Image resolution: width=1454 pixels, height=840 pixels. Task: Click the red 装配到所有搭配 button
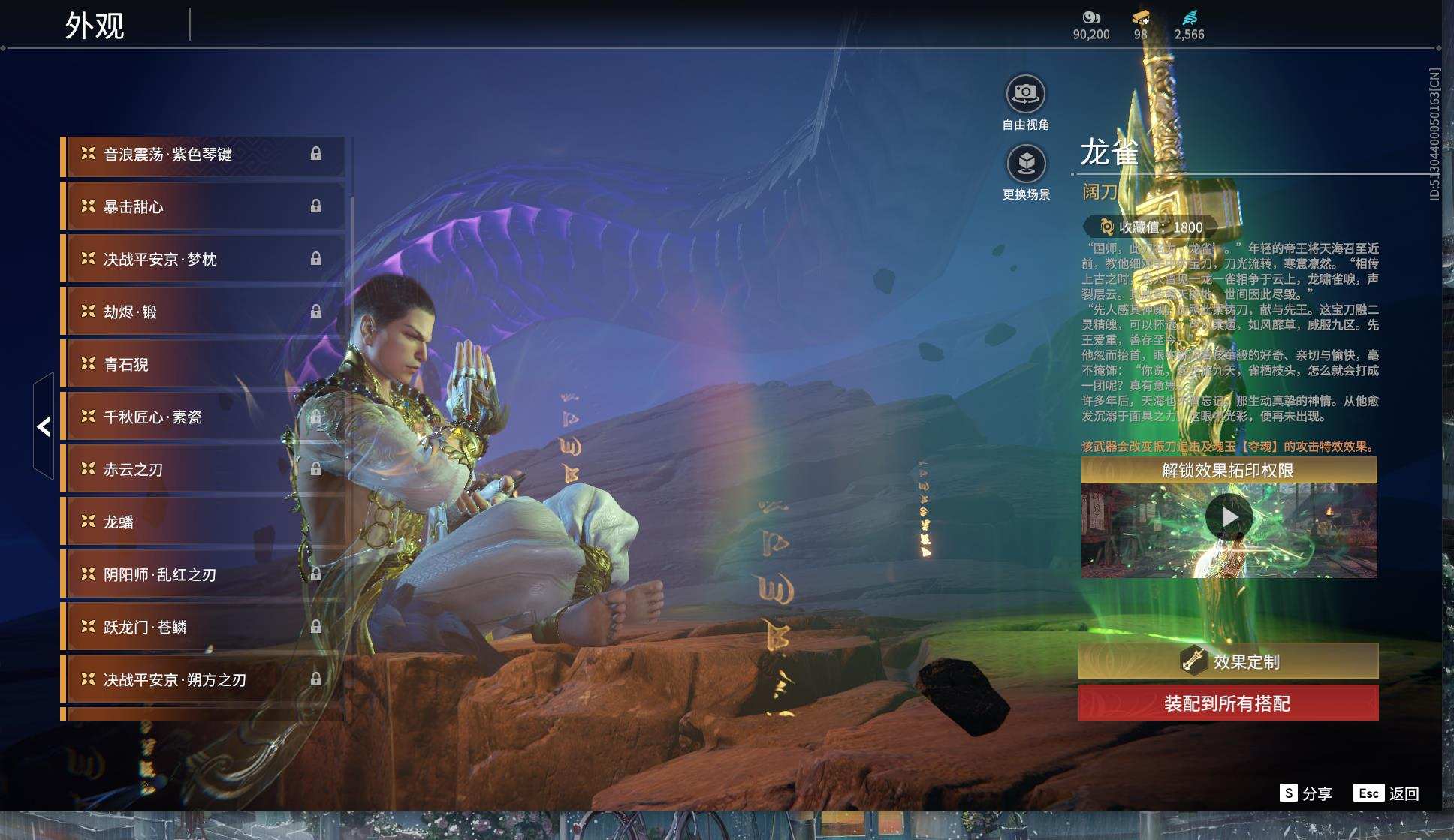pyautogui.click(x=1229, y=703)
